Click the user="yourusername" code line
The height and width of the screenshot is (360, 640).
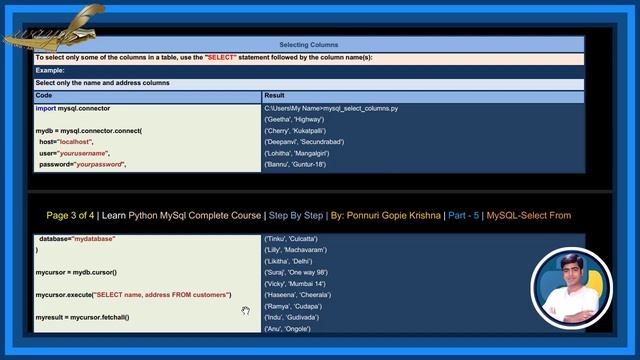(x=74, y=153)
